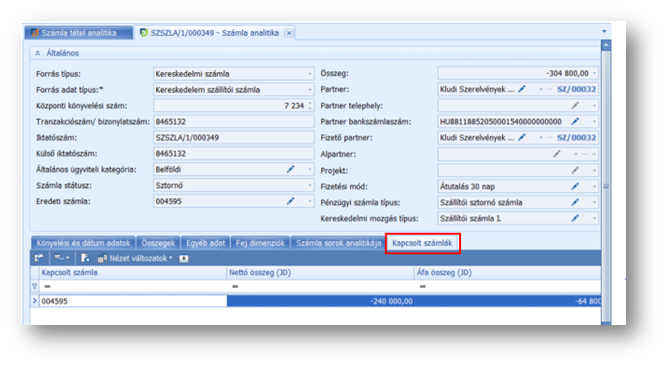Viewport: 668px width, 367px height.
Task: Open the Forrás típus dropdown
Action: click(310, 74)
